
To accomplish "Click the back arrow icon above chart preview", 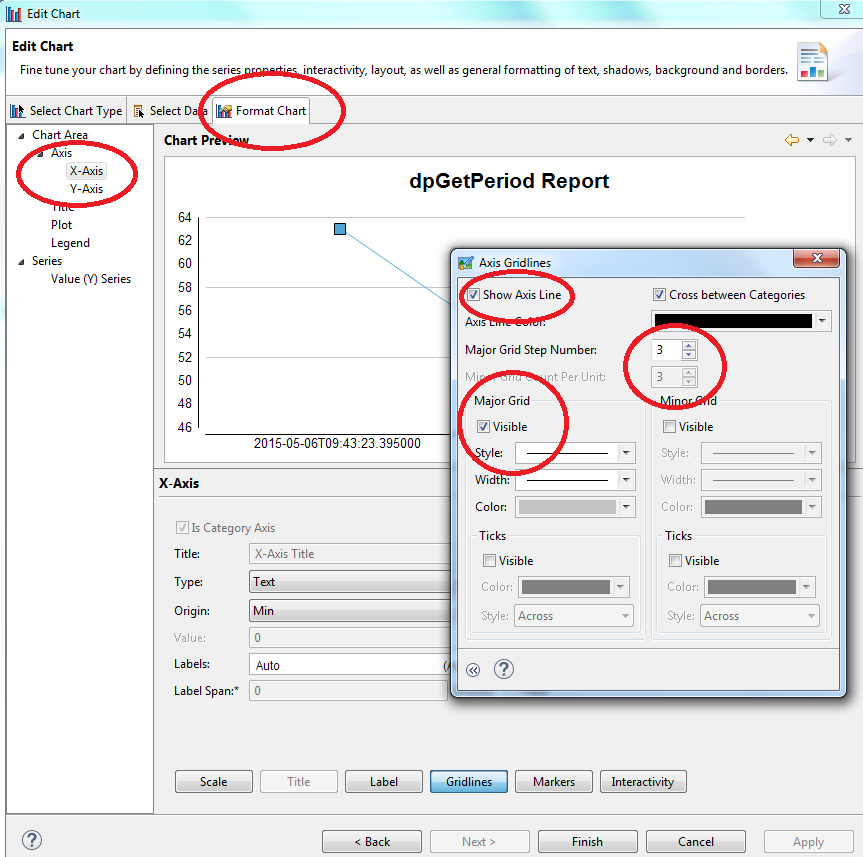I will click(792, 140).
